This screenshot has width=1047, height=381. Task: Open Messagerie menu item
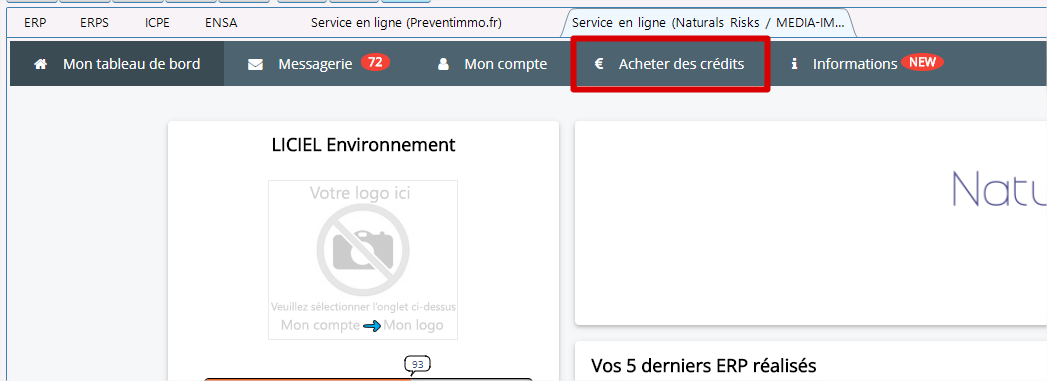(315, 64)
